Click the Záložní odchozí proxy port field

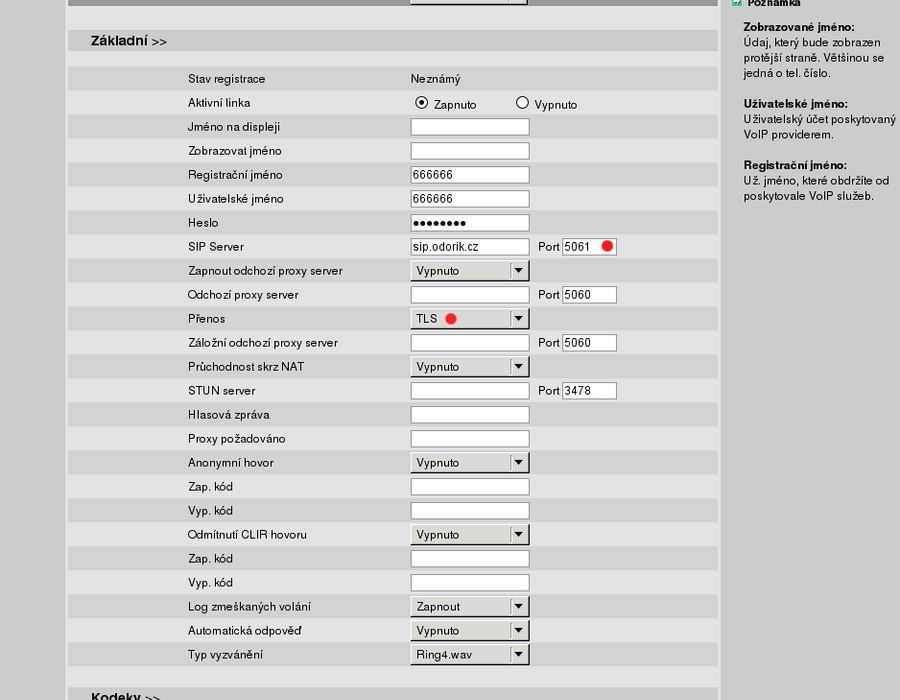coord(589,343)
